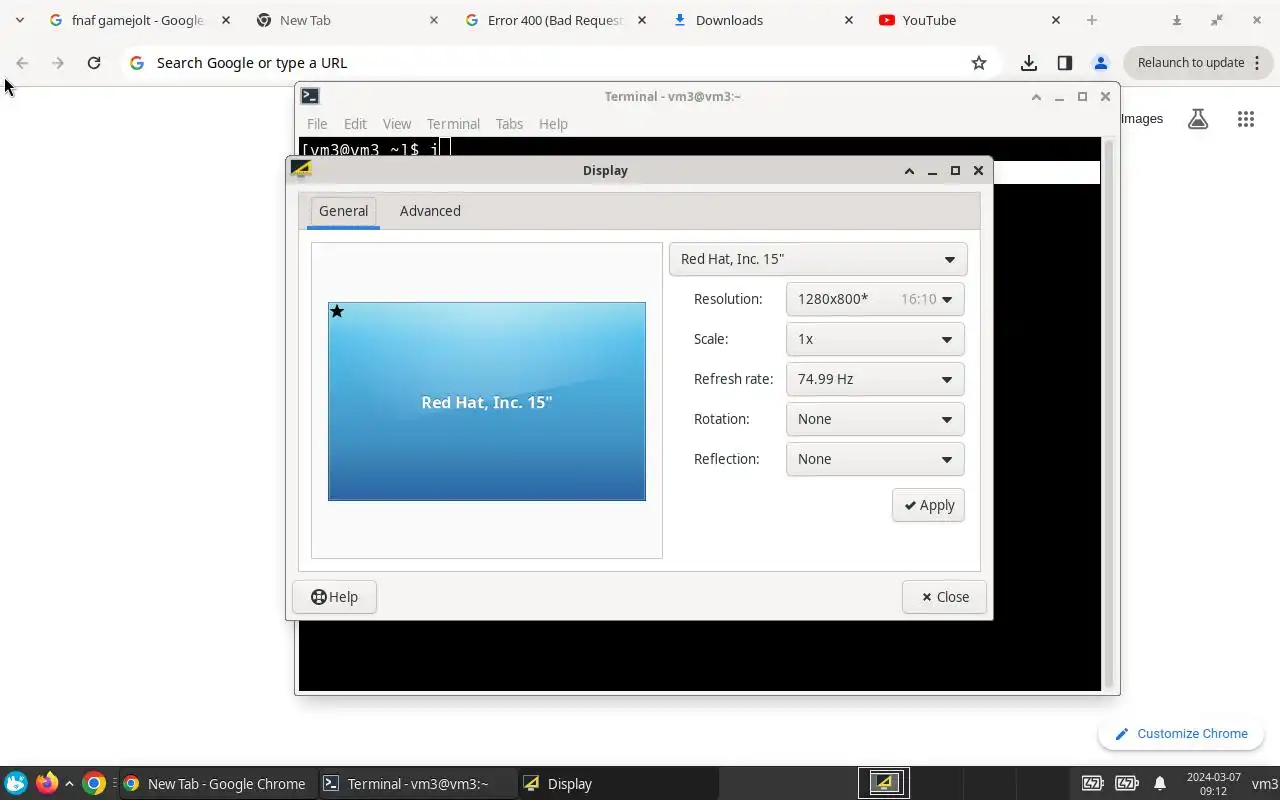This screenshot has height=800, width=1280.
Task: Click the Images link in Chrome
Action: click(1141, 119)
